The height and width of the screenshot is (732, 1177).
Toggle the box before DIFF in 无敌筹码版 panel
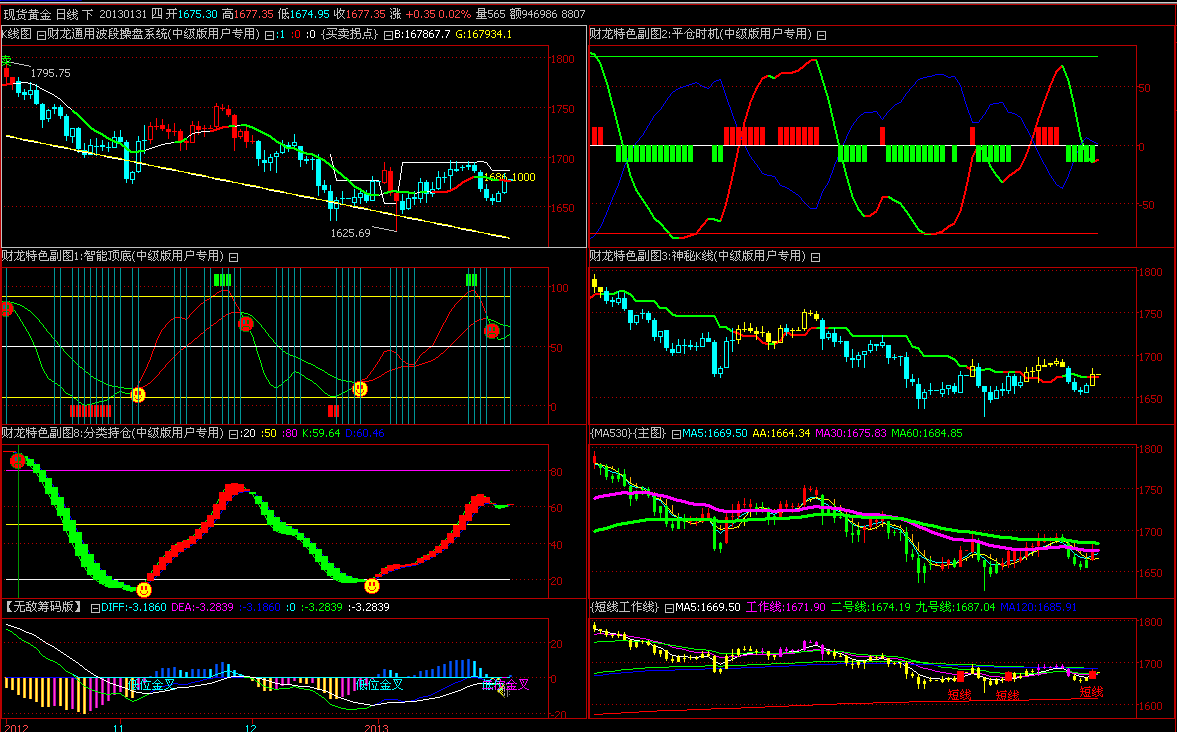[x=95, y=607]
